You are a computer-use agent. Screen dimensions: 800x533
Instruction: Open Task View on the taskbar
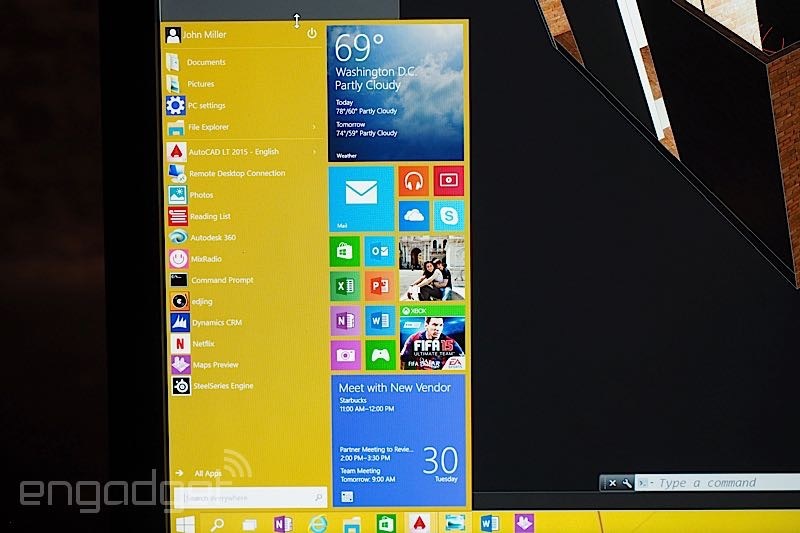tap(249, 524)
